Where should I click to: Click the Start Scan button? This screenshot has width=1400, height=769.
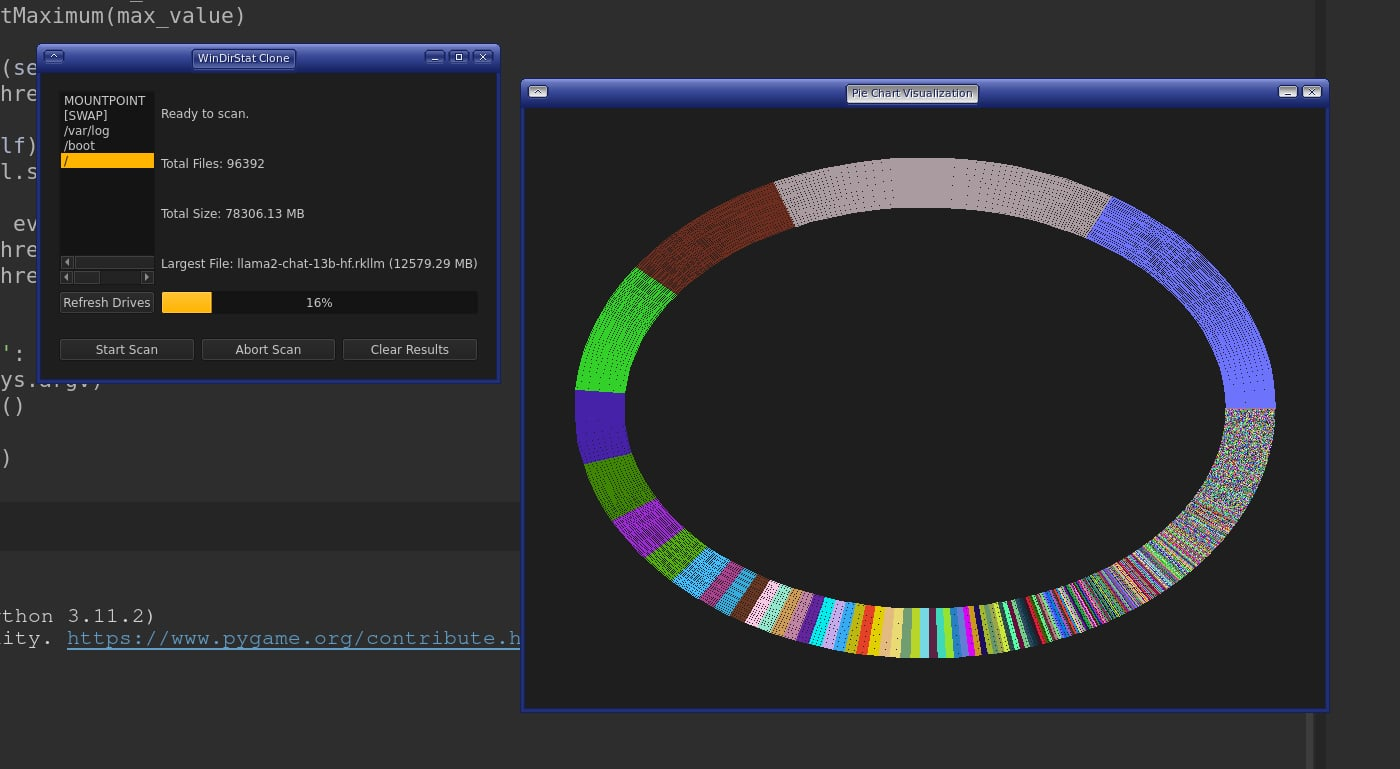[x=127, y=349]
